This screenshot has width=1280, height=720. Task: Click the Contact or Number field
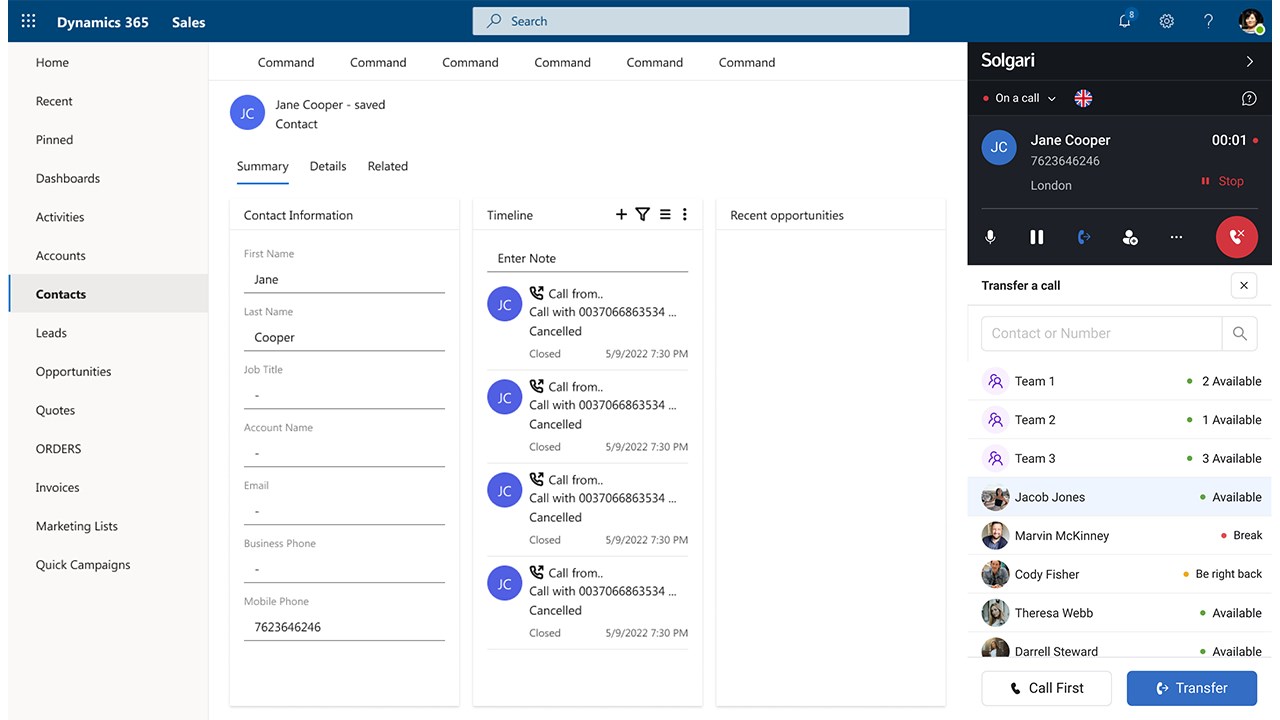(x=1102, y=334)
